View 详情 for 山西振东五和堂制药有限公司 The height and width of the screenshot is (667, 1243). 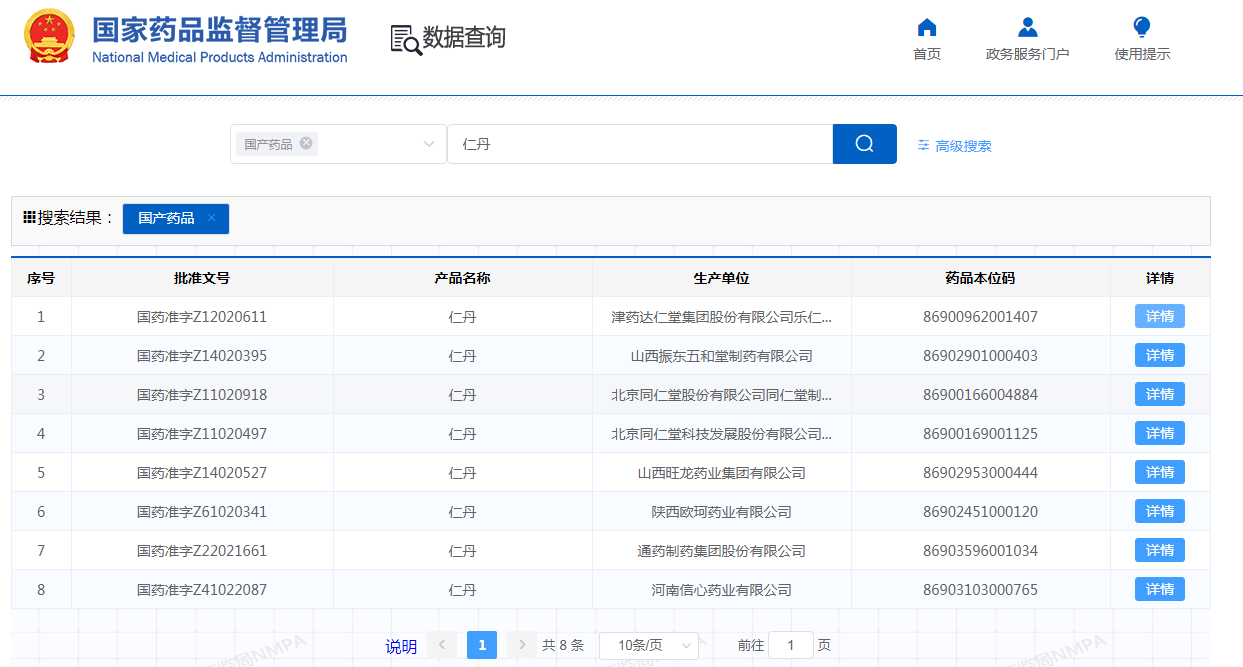[1159, 356]
